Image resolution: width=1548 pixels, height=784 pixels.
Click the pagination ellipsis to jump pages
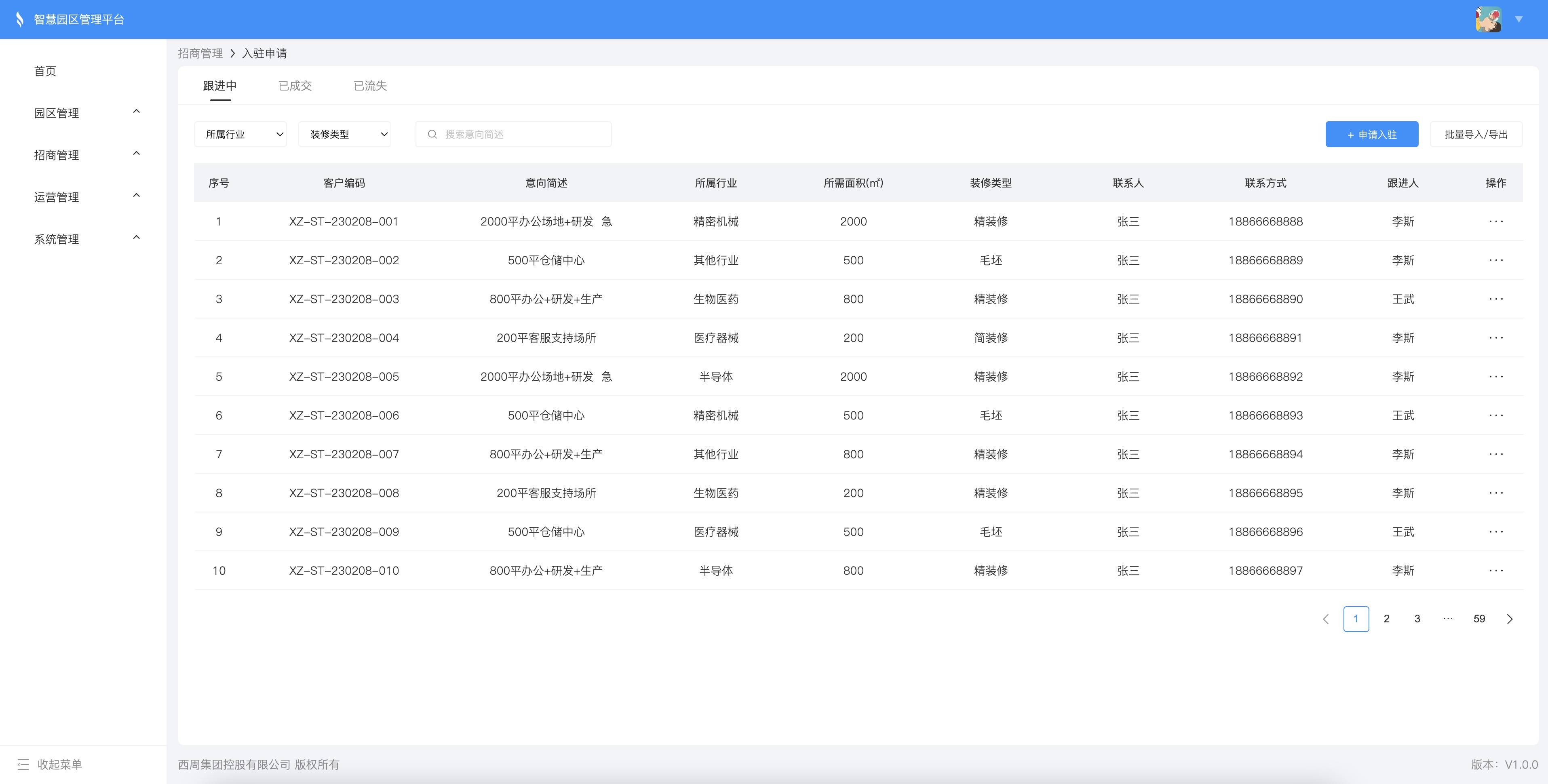1448,619
